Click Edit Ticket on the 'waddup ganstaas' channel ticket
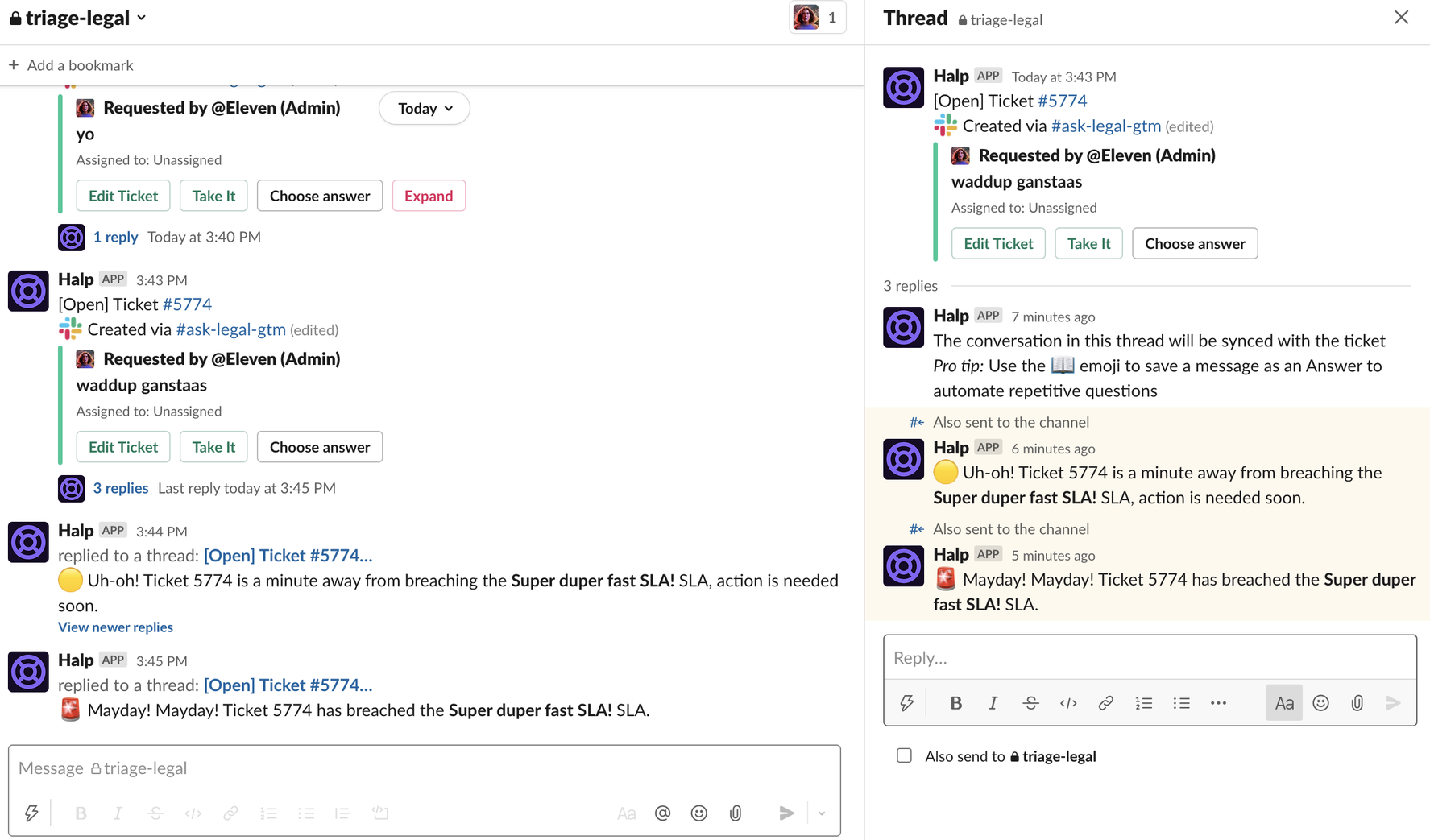Image resolution: width=1430 pixels, height=840 pixels. click(123, 447)
